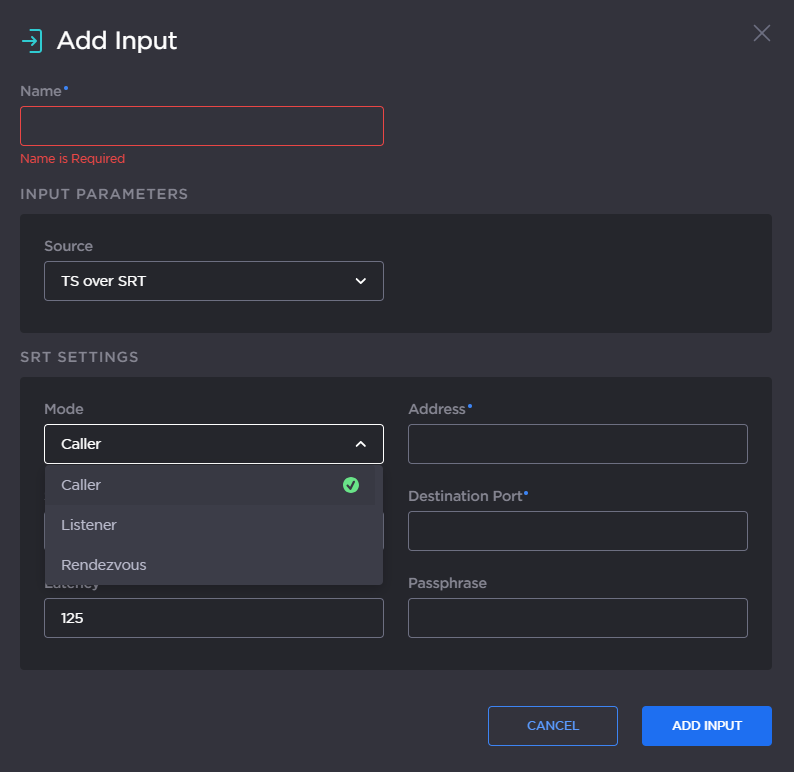
Task: Click the Latency field showing 125
Action: pos(213,618)
